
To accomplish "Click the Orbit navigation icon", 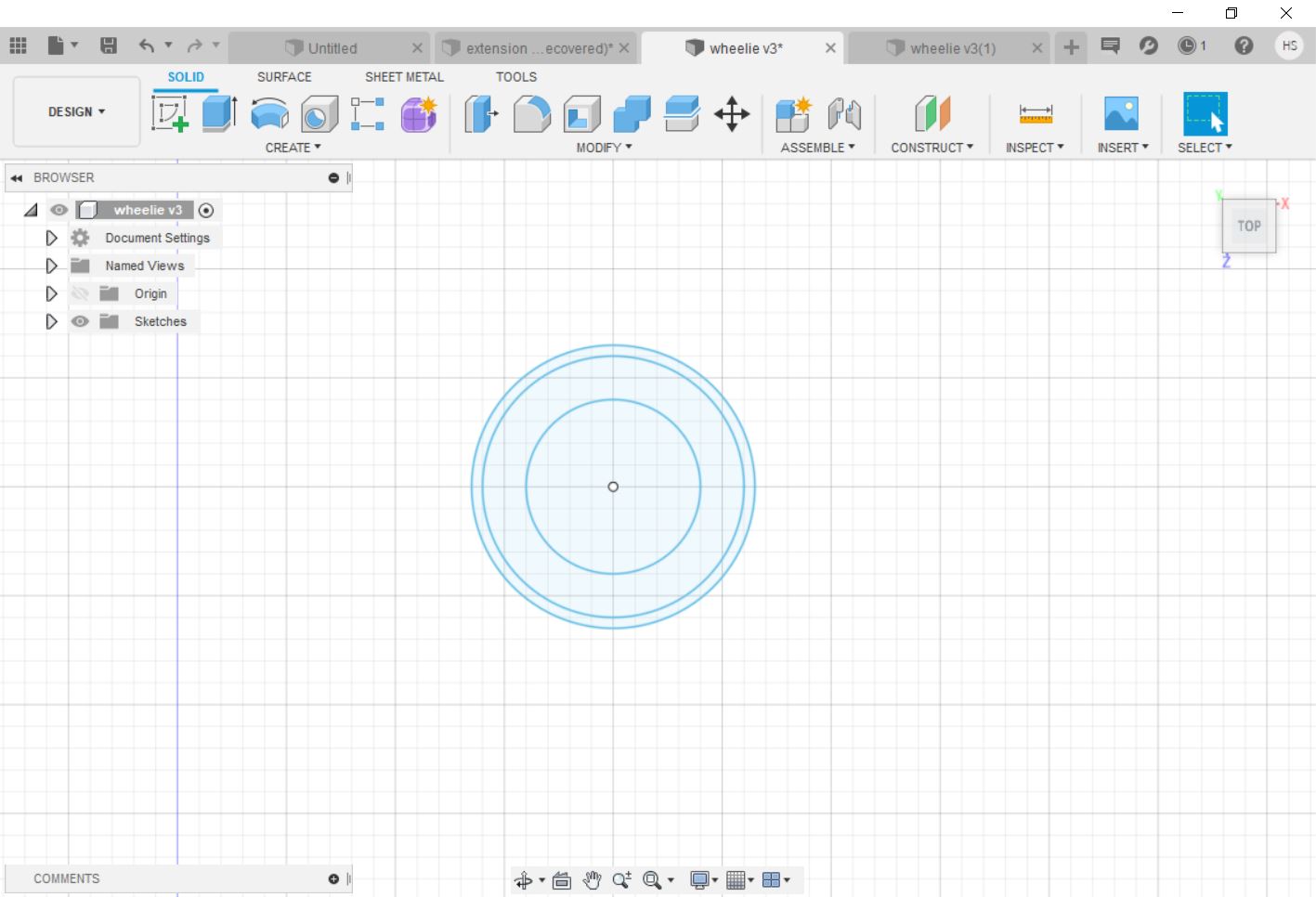I will click(x=524, y=880).
